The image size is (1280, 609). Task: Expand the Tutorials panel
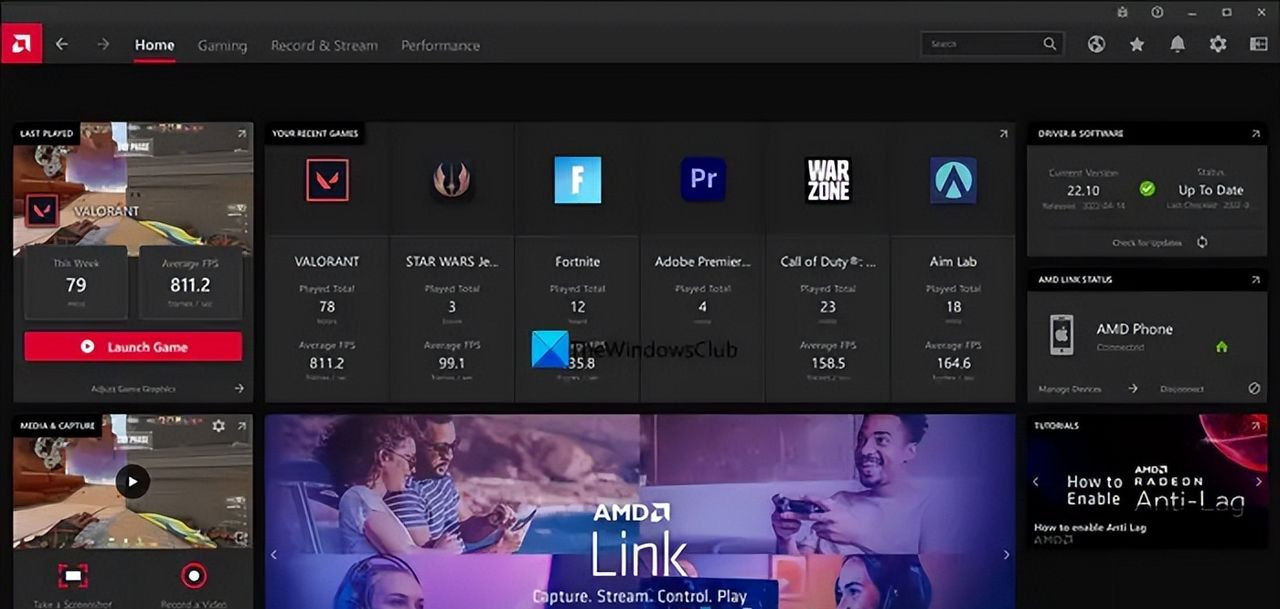[x=1256, y=426]
